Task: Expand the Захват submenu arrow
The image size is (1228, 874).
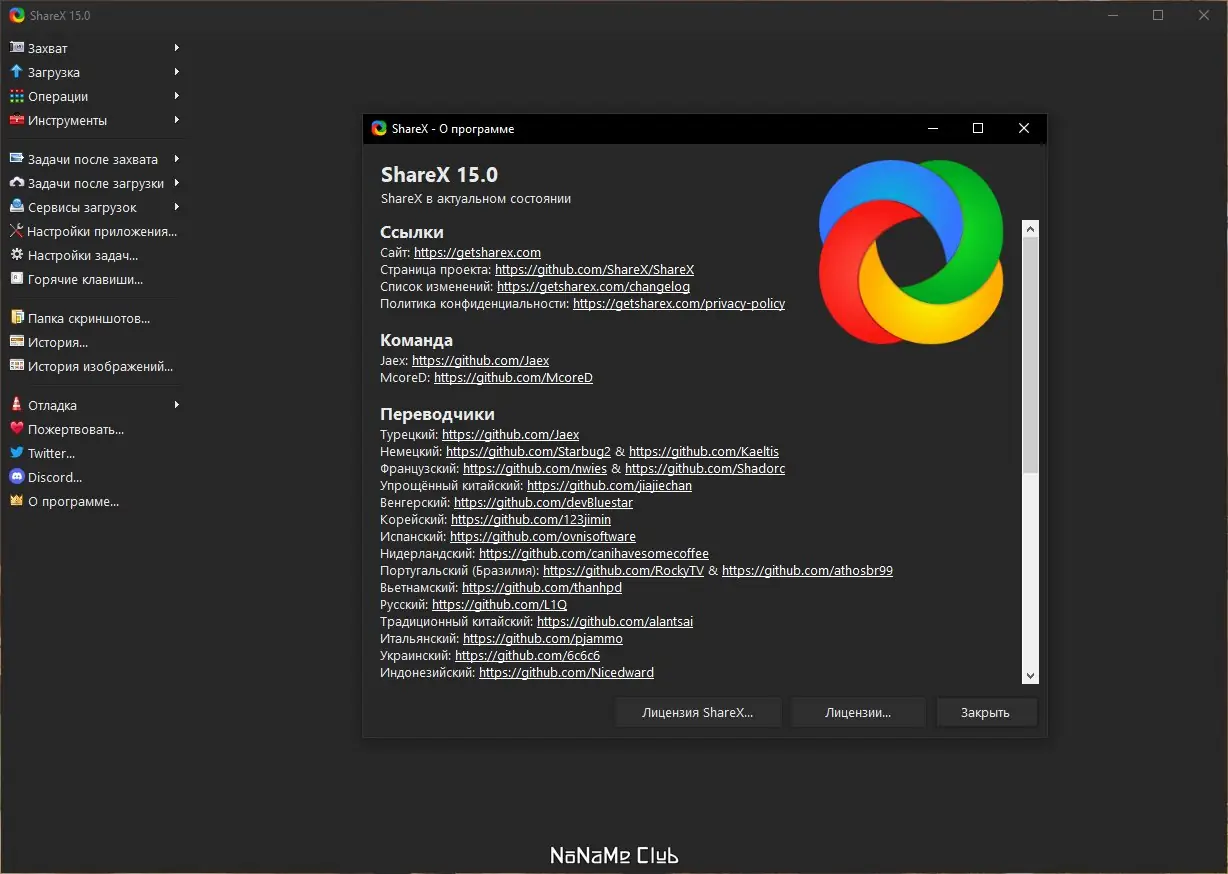Action: tap(176, 48)
